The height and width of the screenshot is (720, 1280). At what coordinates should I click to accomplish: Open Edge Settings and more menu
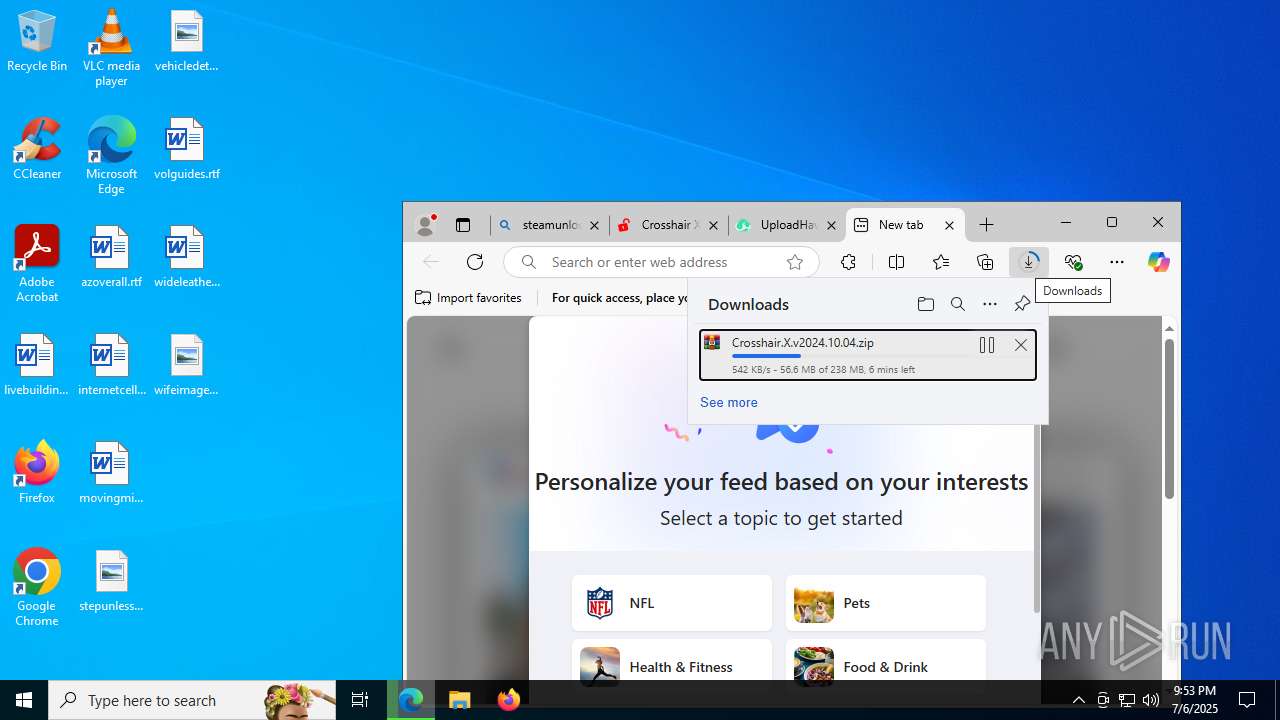[1117, 262]
